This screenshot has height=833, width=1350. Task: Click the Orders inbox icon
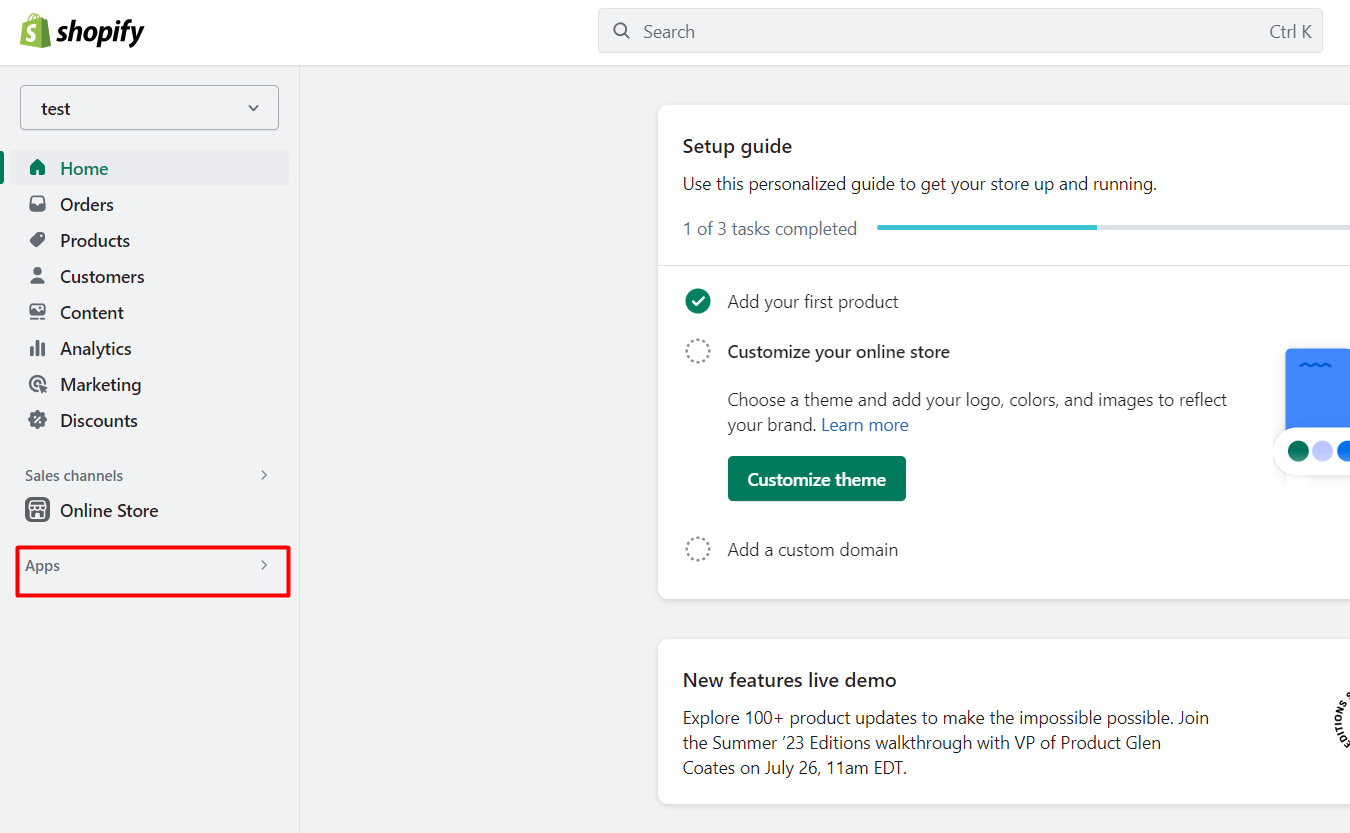38,204
